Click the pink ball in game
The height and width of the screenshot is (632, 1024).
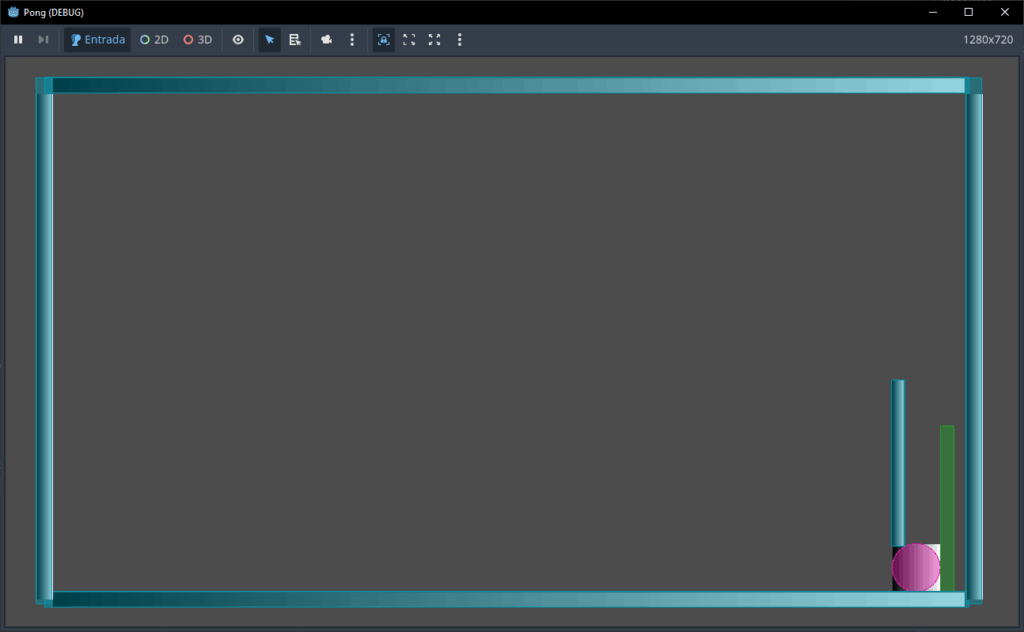click(x=916, y=567)
